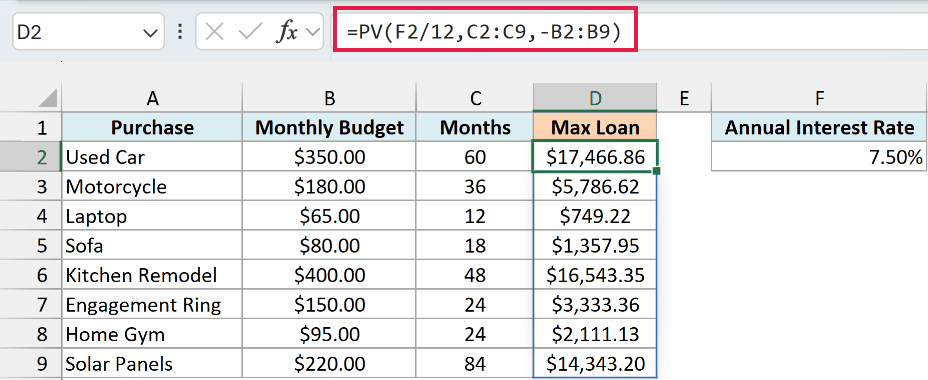Open the Name Box dropdown arrow

pos(150,33)
